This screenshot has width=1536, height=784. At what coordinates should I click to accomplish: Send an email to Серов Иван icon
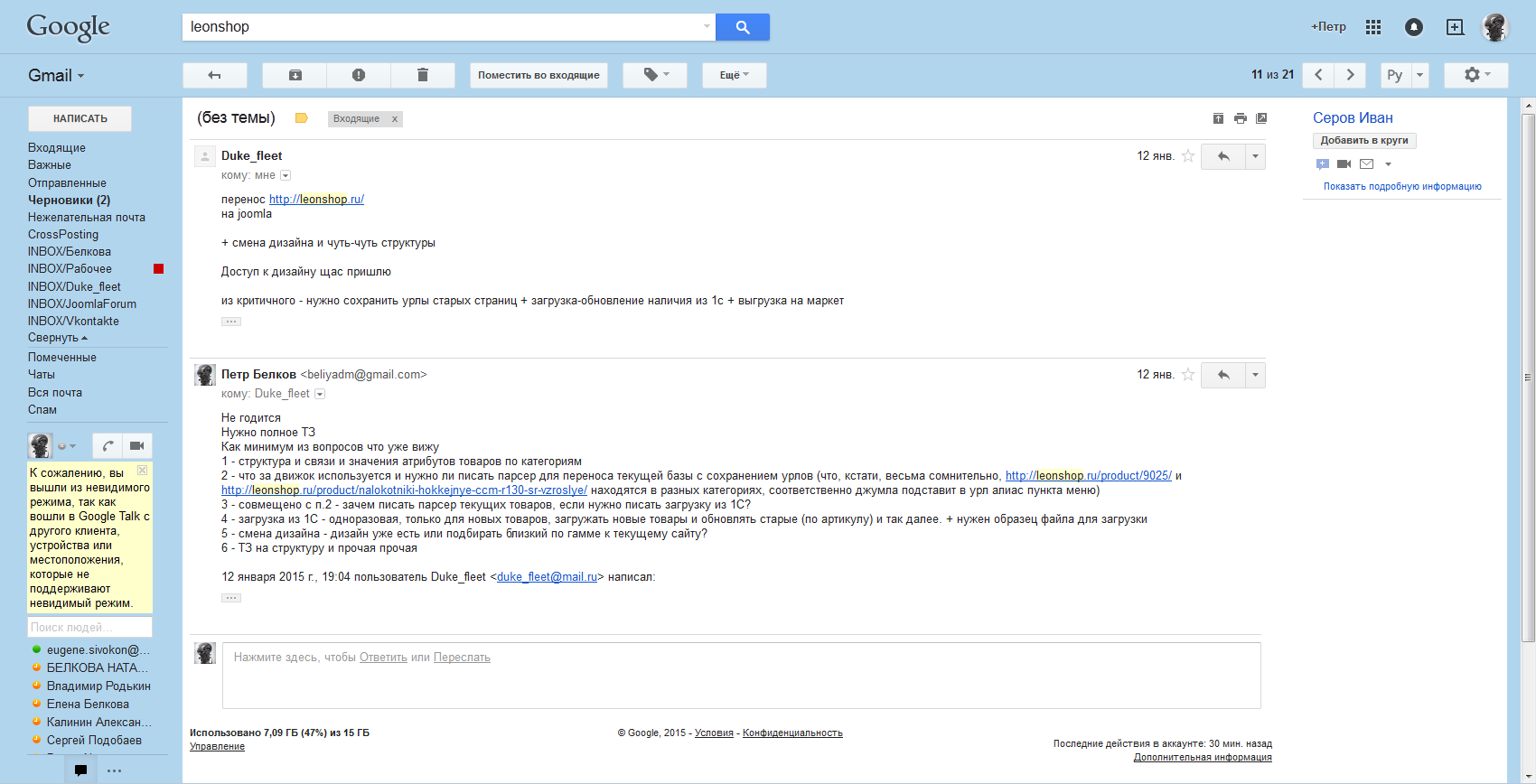pyautogui.click(x=1366, y=164)
